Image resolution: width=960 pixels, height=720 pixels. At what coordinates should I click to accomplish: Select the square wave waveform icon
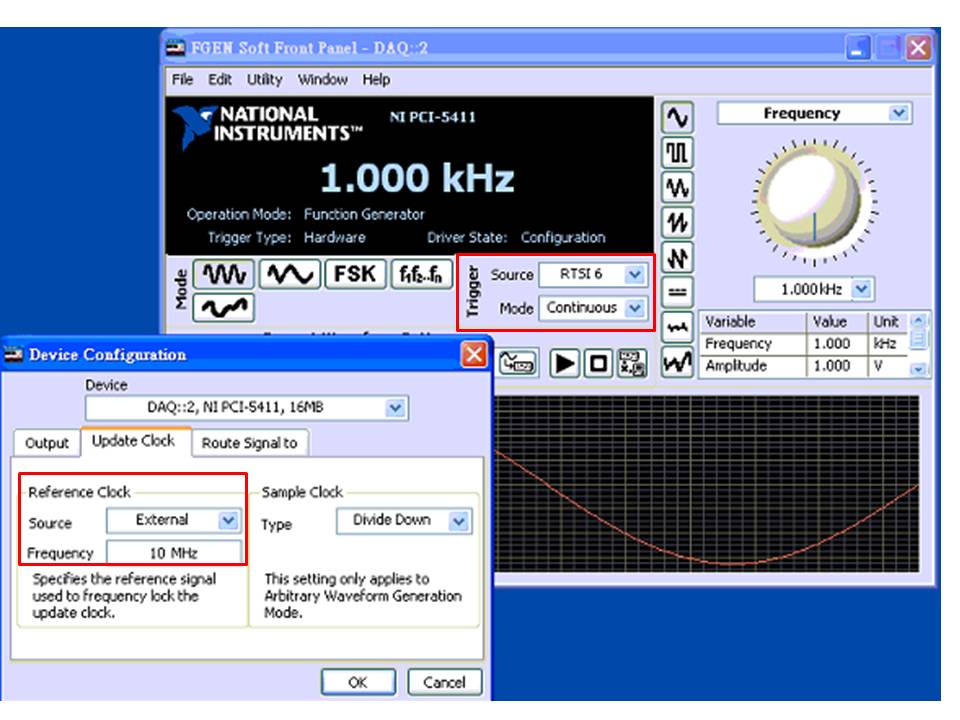tap(677, 152)
